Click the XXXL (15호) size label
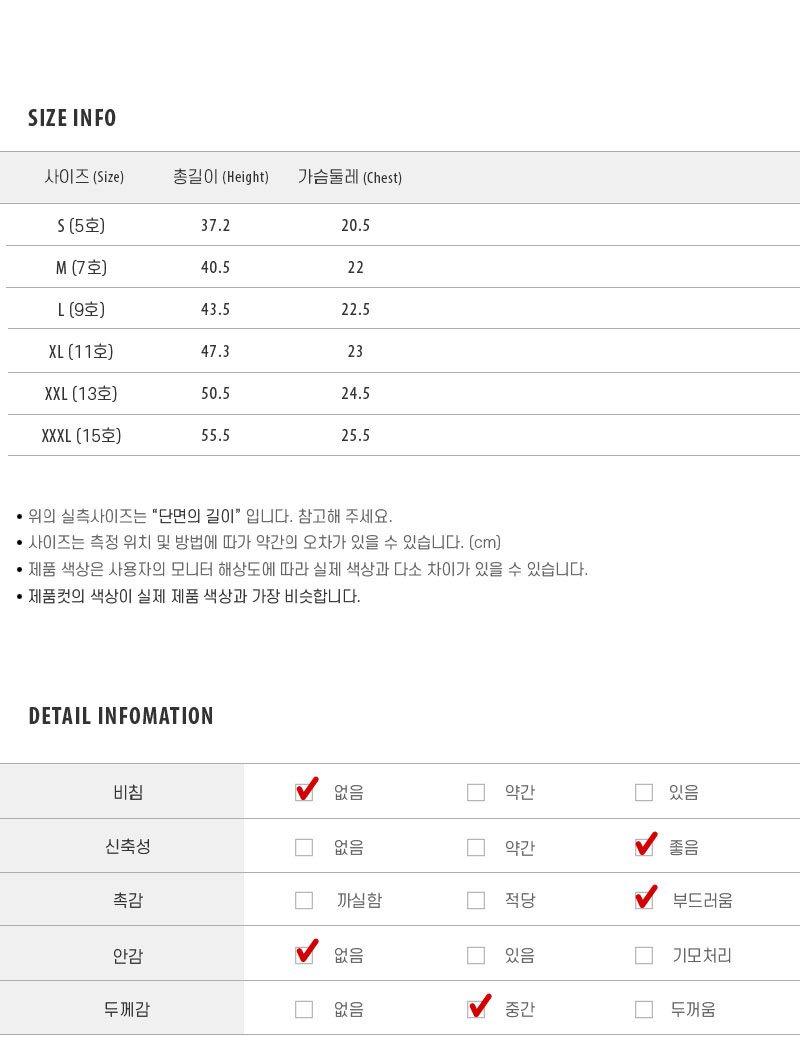This screenshot has width=800, height=1061. click(81, 436)
